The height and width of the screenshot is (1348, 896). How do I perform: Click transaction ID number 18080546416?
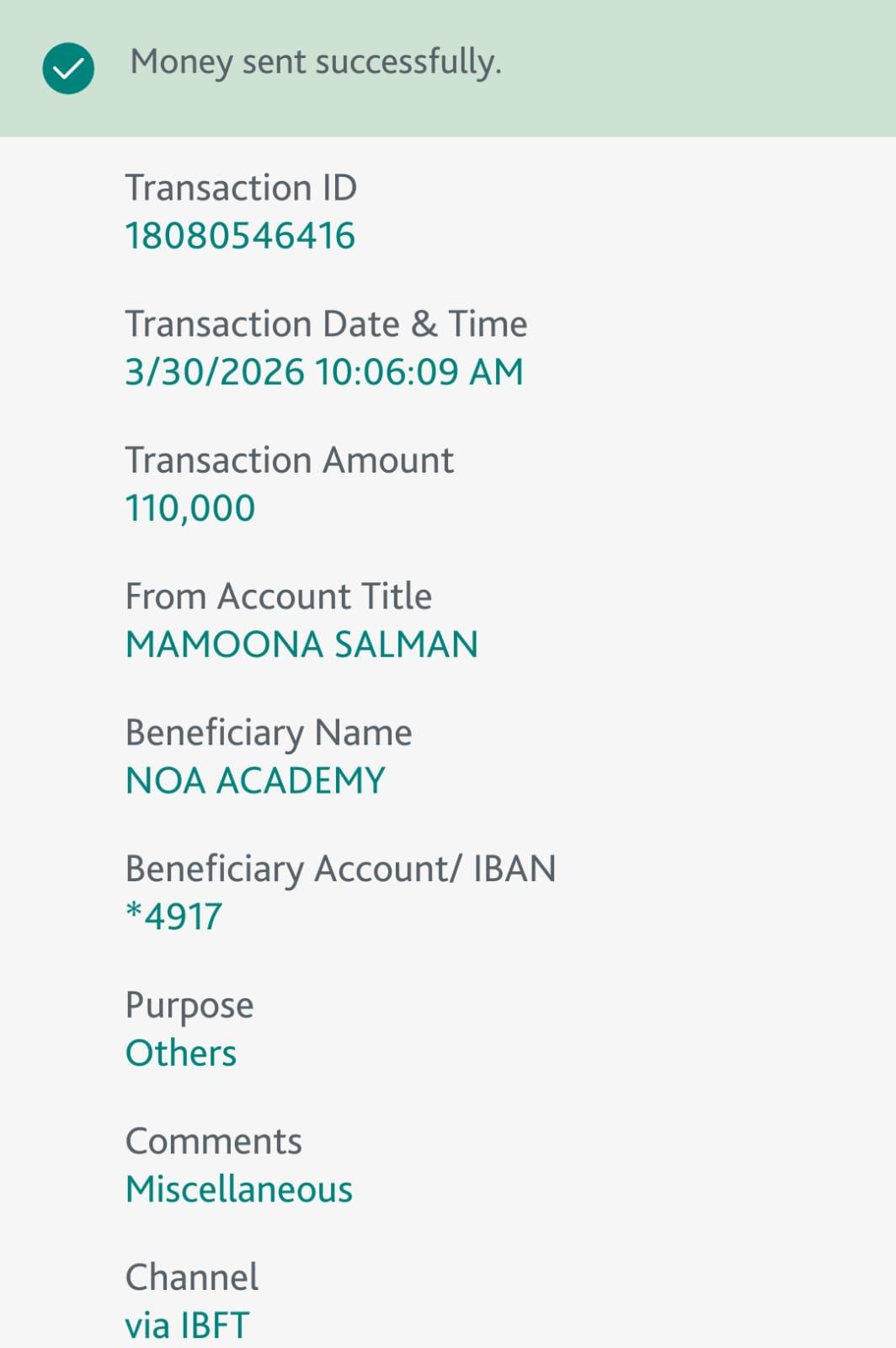click(240, 235)
